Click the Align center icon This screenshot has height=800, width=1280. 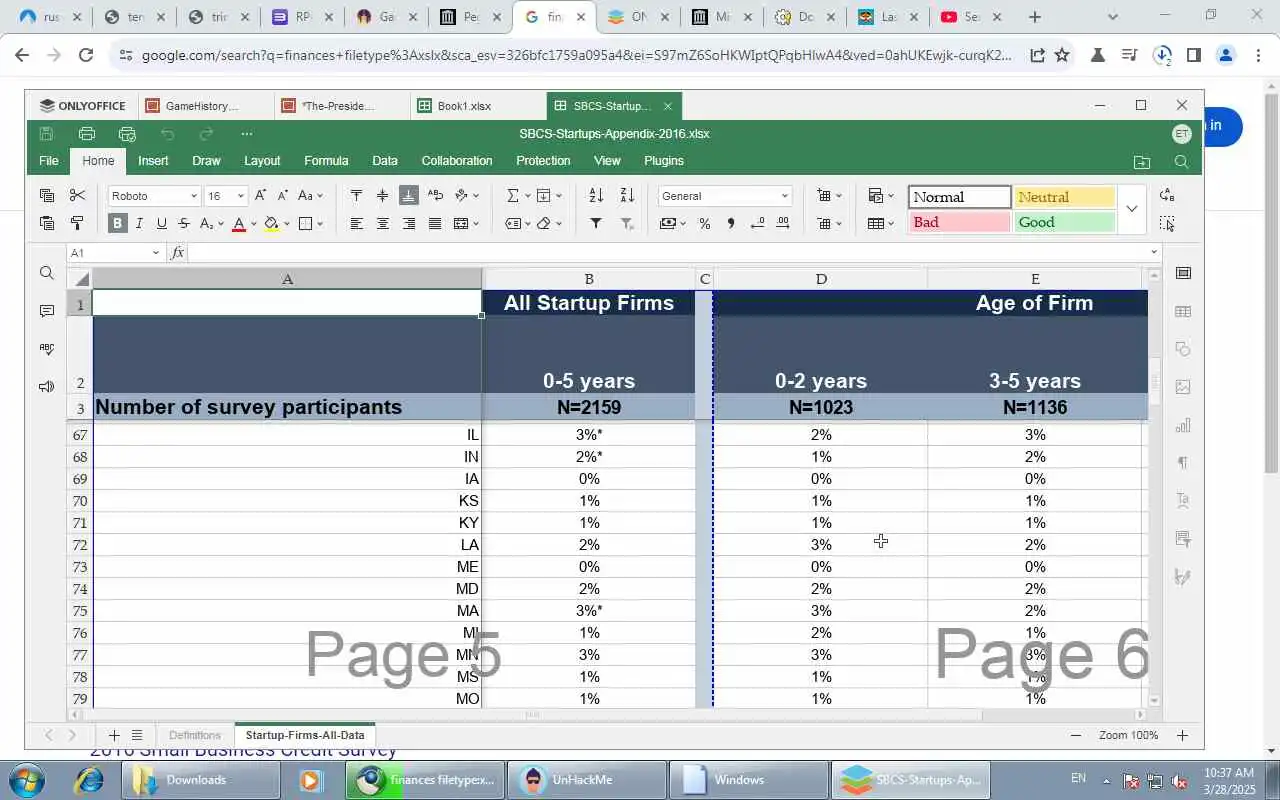pos(382,223)
